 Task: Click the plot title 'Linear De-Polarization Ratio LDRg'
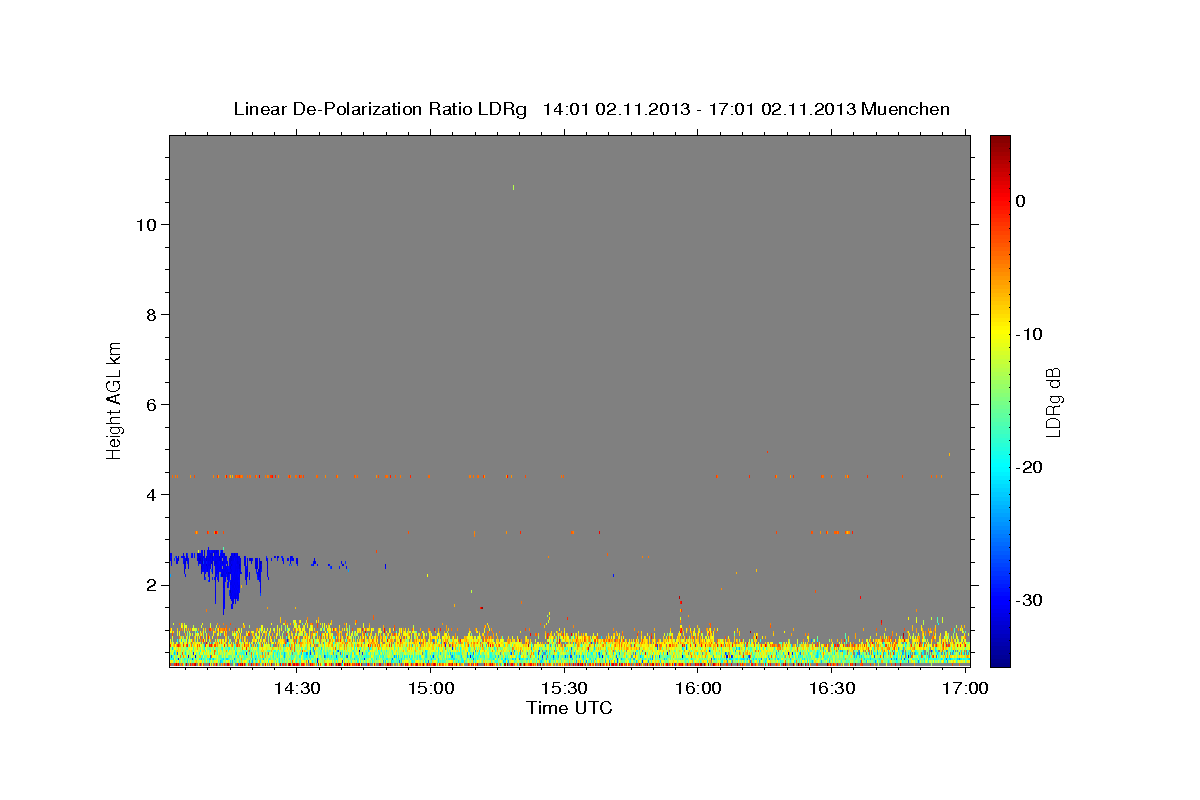[x=380, y=109]
